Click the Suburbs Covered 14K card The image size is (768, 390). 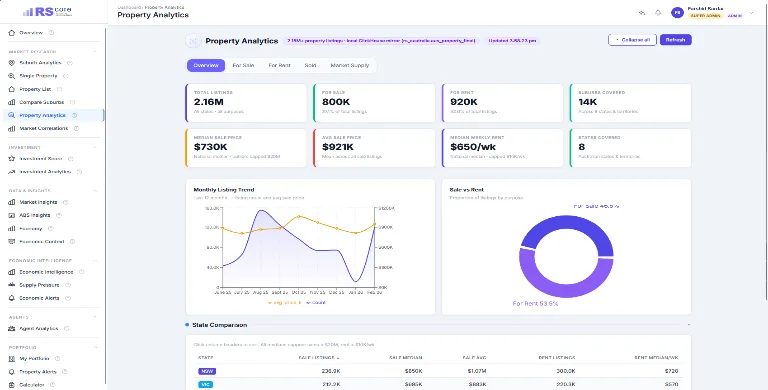click(630, 103)
